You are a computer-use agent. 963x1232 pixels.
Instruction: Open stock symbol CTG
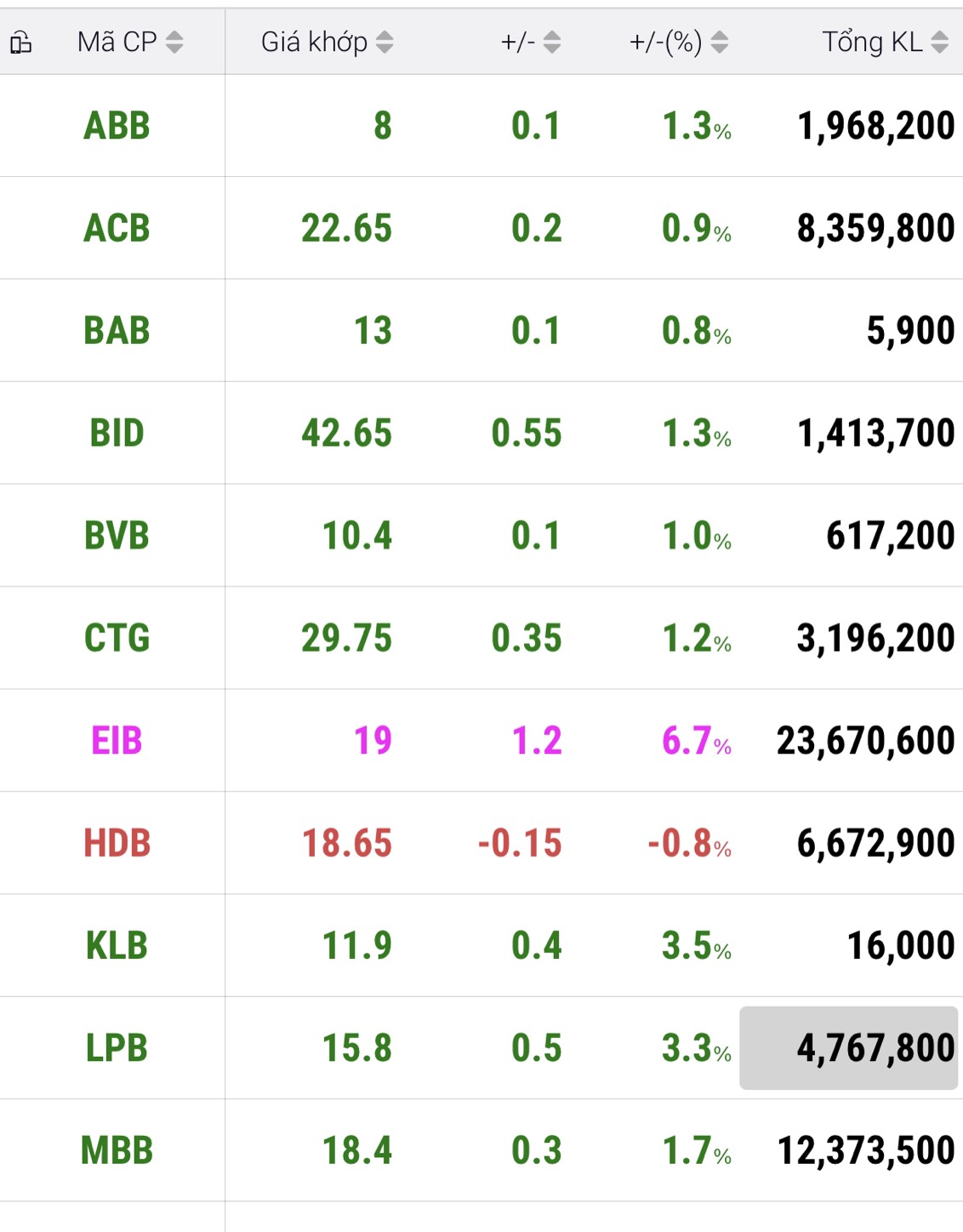click(117, 638)
